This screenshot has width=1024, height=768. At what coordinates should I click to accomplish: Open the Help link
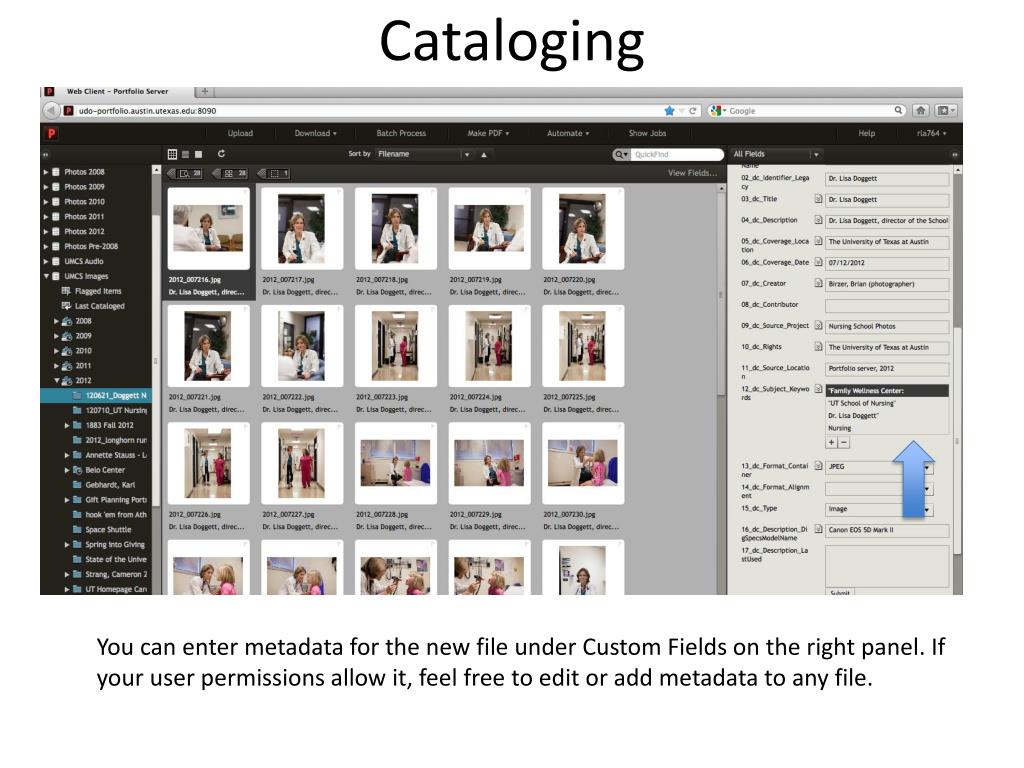click(867, 133)
